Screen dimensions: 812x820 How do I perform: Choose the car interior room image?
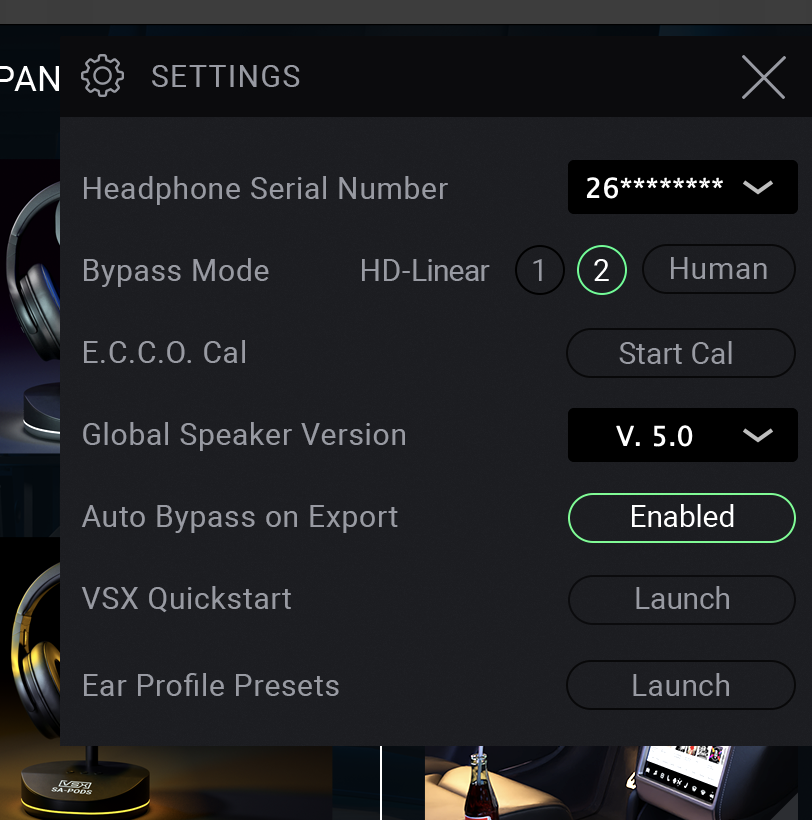[x=612, y=783]
